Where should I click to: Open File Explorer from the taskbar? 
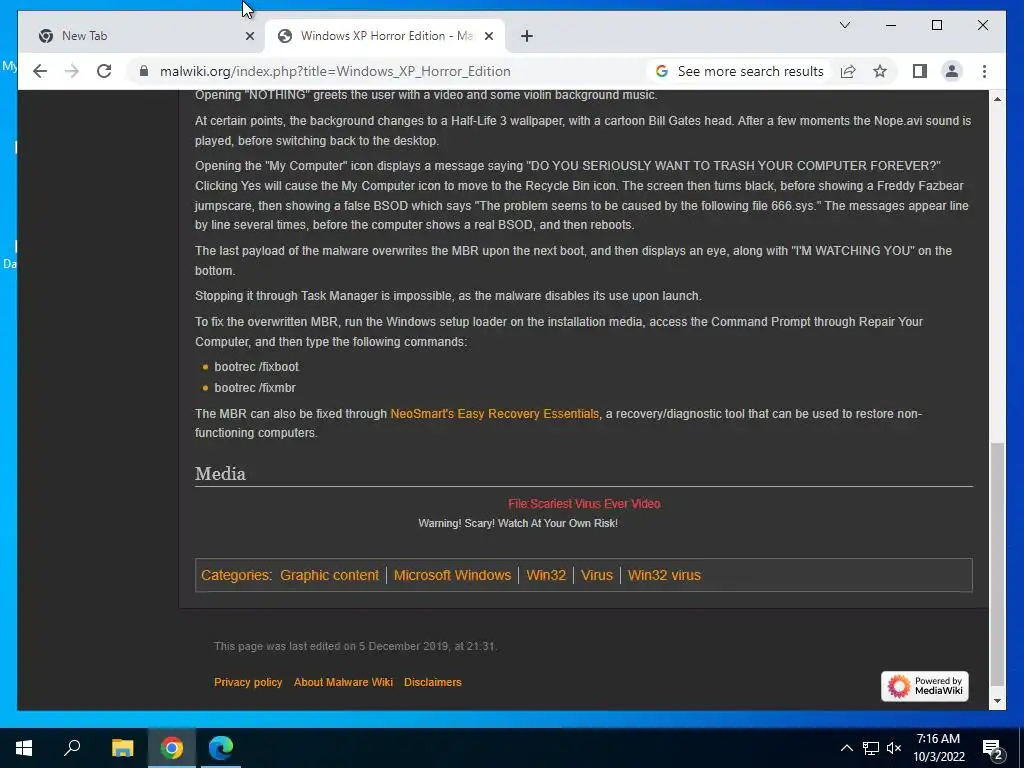tap(122, 748)
